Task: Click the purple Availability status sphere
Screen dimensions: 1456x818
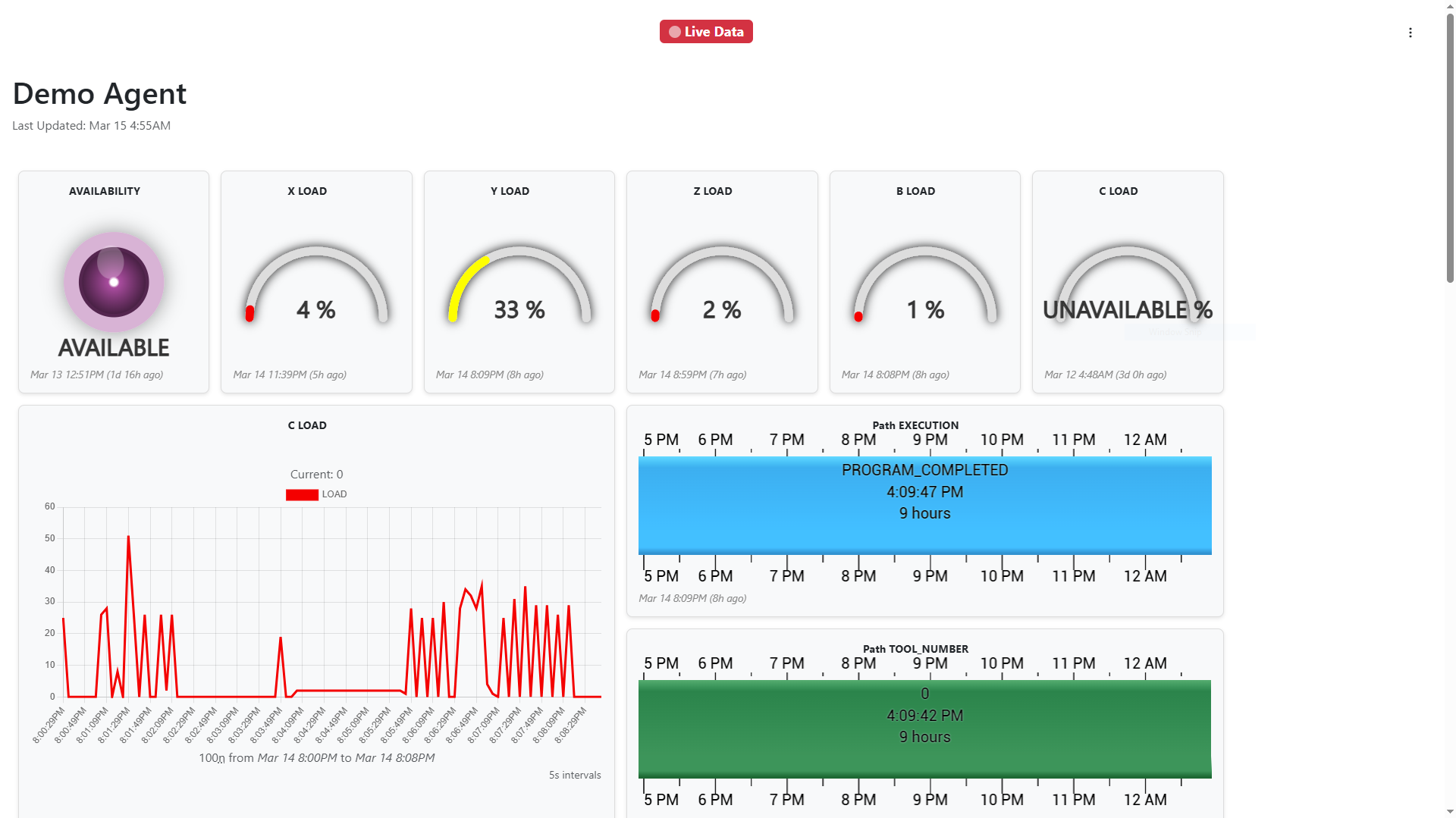Action: [113, 282]
